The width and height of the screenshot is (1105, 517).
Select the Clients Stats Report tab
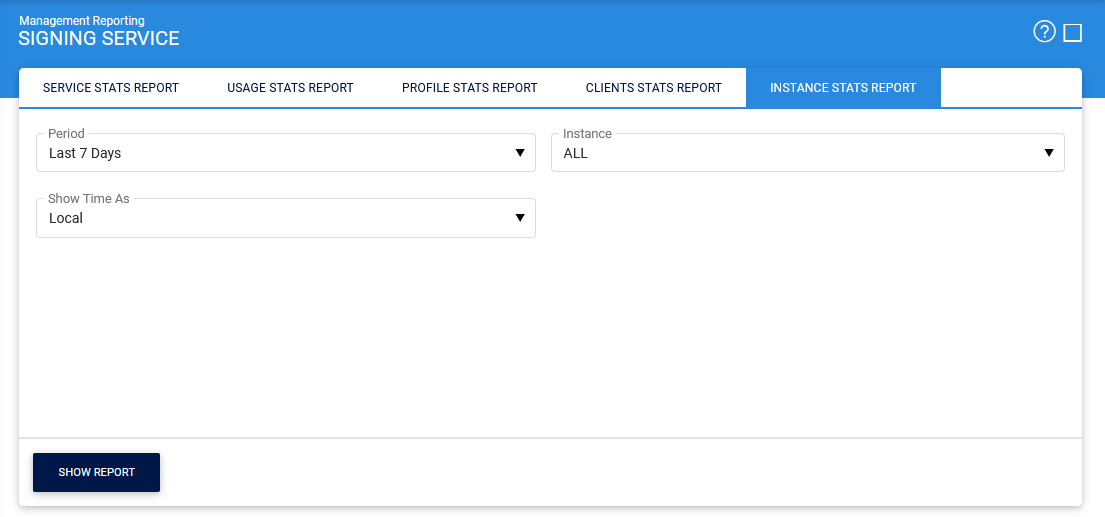pos(654,88)
